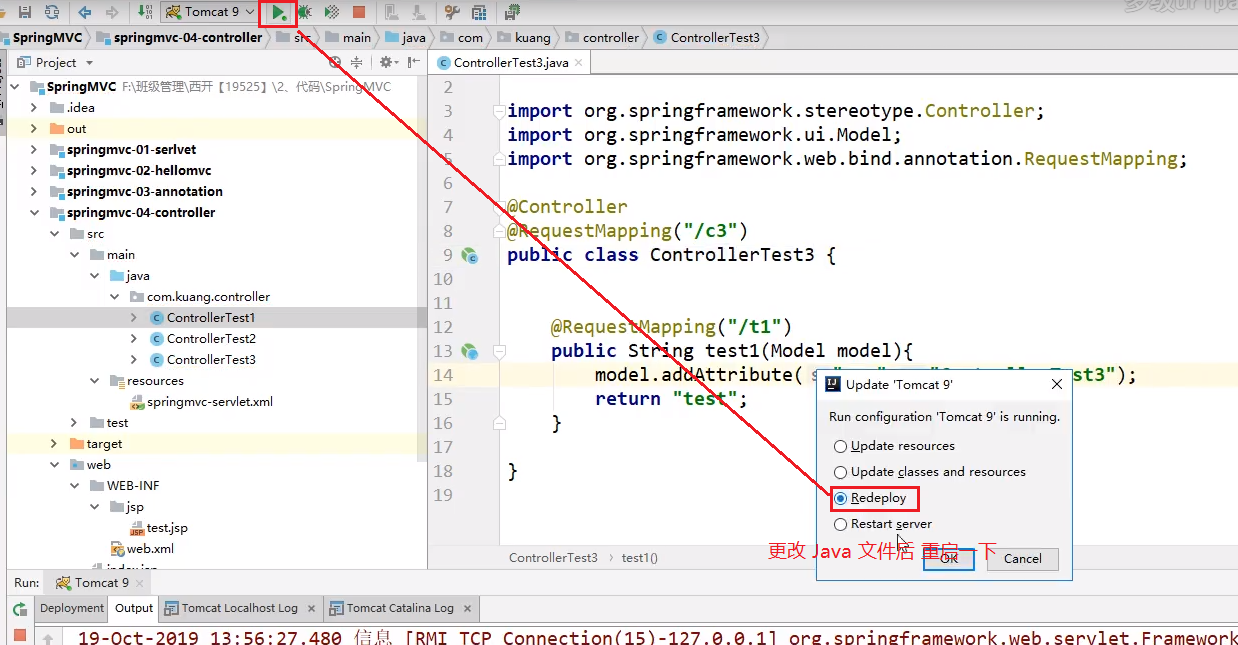Collapse the springmvc-04-controller module
This screenshot has height=645, width=1238.
coord(33,212)
